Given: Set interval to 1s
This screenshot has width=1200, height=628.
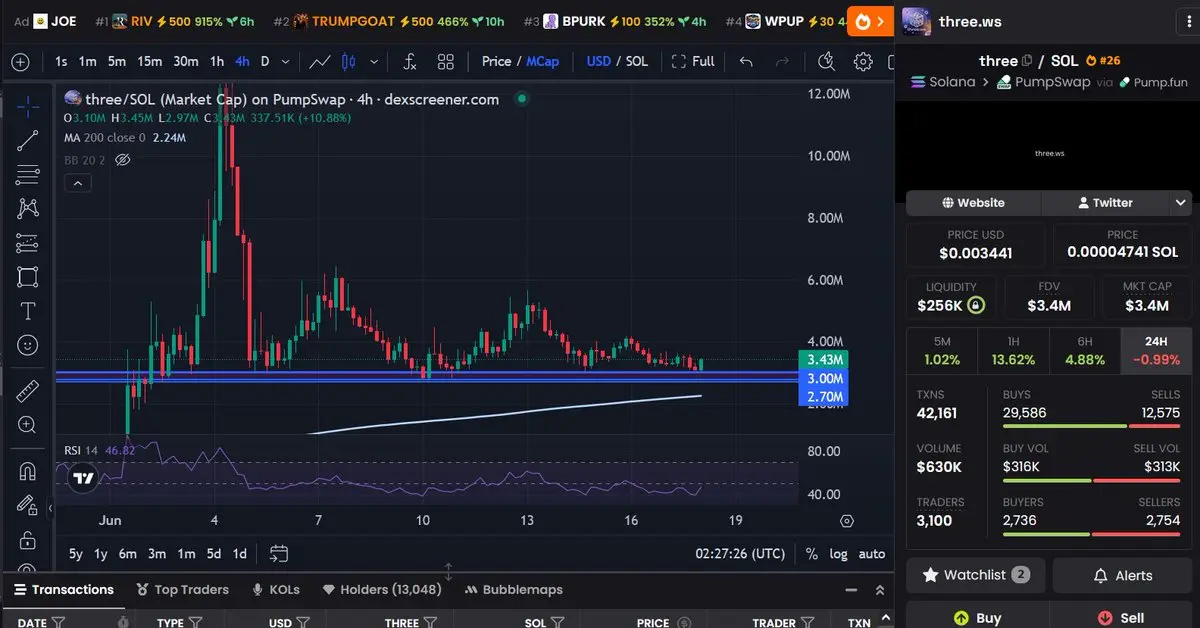Looking at the screenshot, I should click(x=61, y=62).
